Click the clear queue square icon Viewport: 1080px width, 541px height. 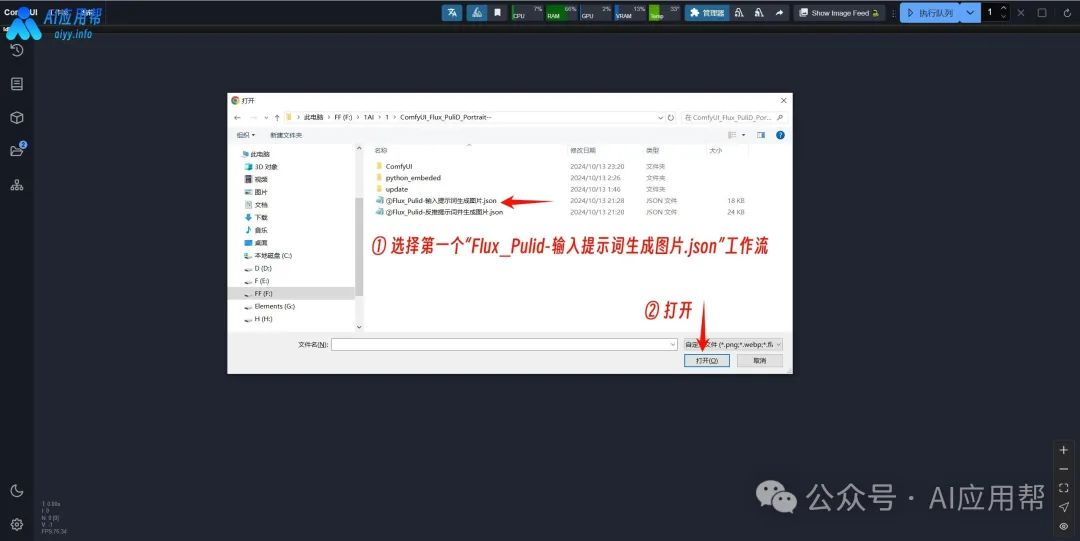pyautogui.click(x=1042, y=12)
